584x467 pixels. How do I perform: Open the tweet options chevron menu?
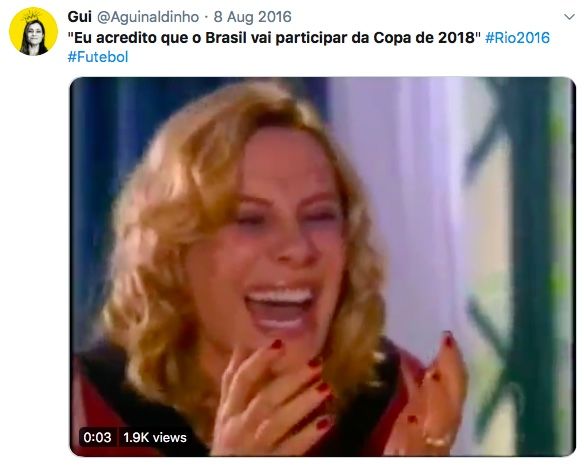(569, 17)
